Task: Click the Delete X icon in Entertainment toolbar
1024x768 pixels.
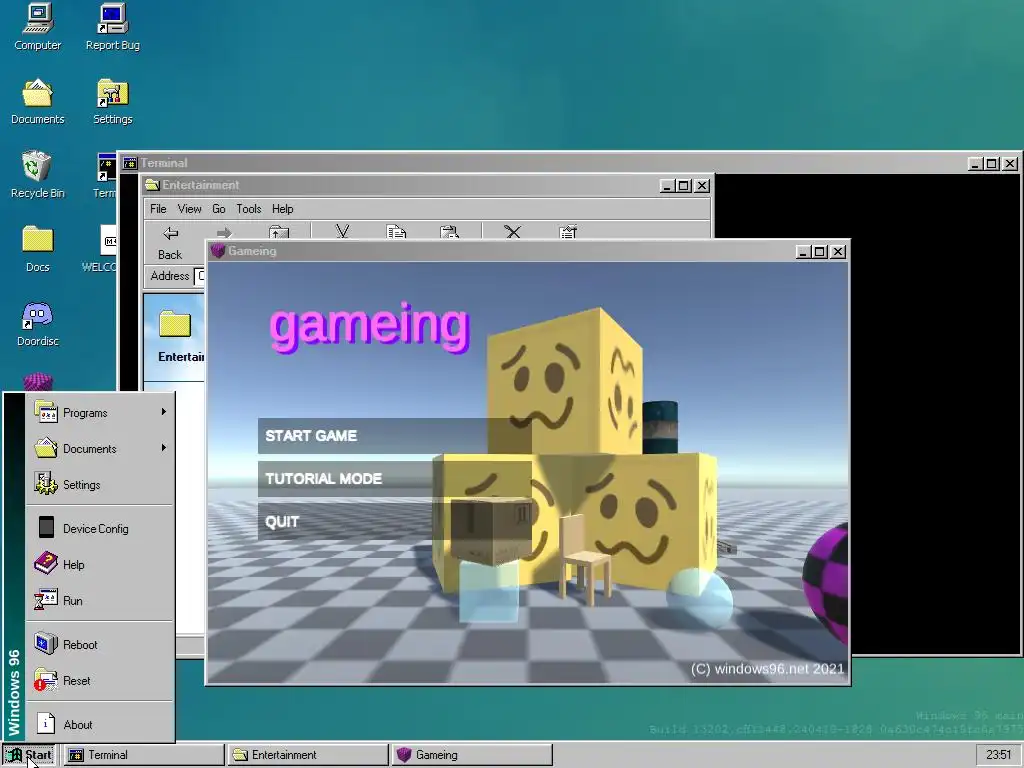Action: pos(513,232)
